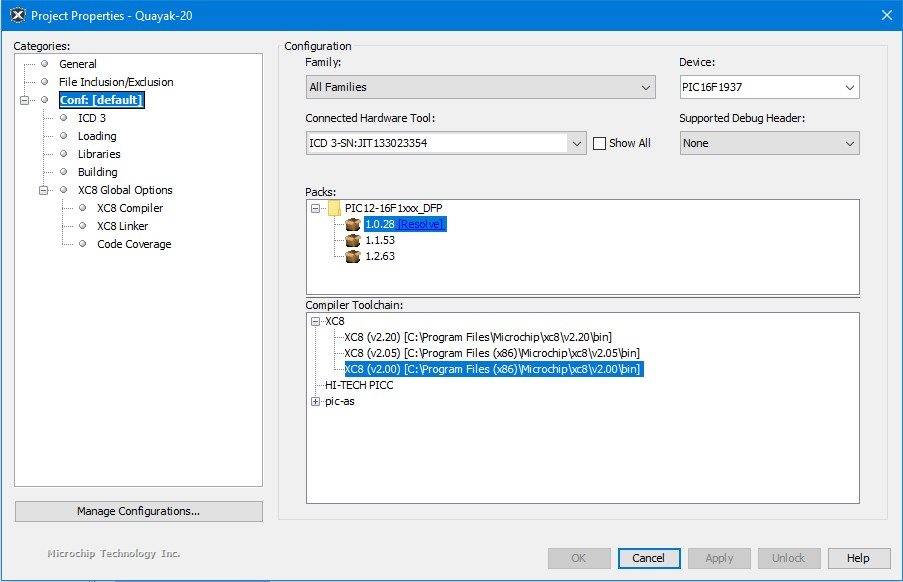903x582 pixels.
Task: Click the 1.2.63 pack package icon
Action: pyautogui.click(x=352, y=257)
